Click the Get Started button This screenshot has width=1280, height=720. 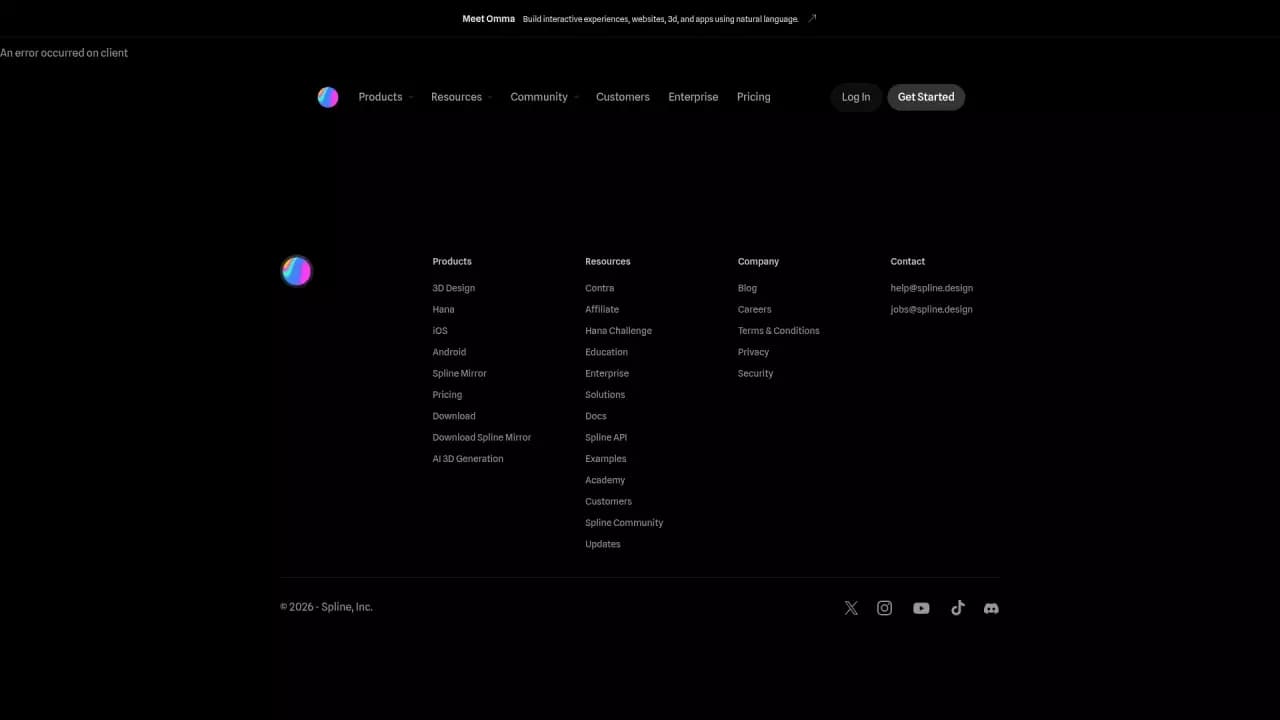point(926,97)
